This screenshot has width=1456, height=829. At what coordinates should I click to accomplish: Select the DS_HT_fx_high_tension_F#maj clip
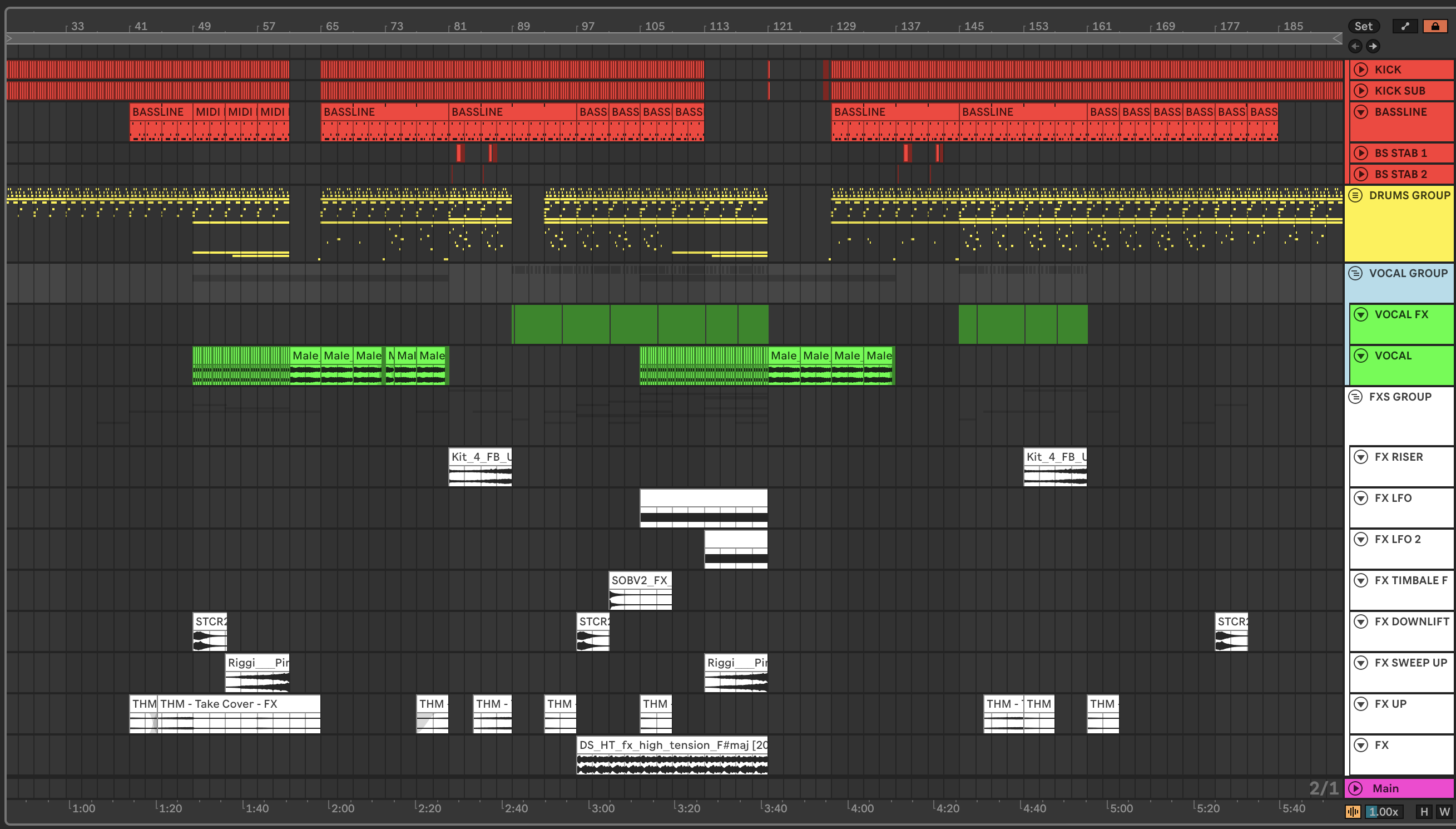[672, 755]
